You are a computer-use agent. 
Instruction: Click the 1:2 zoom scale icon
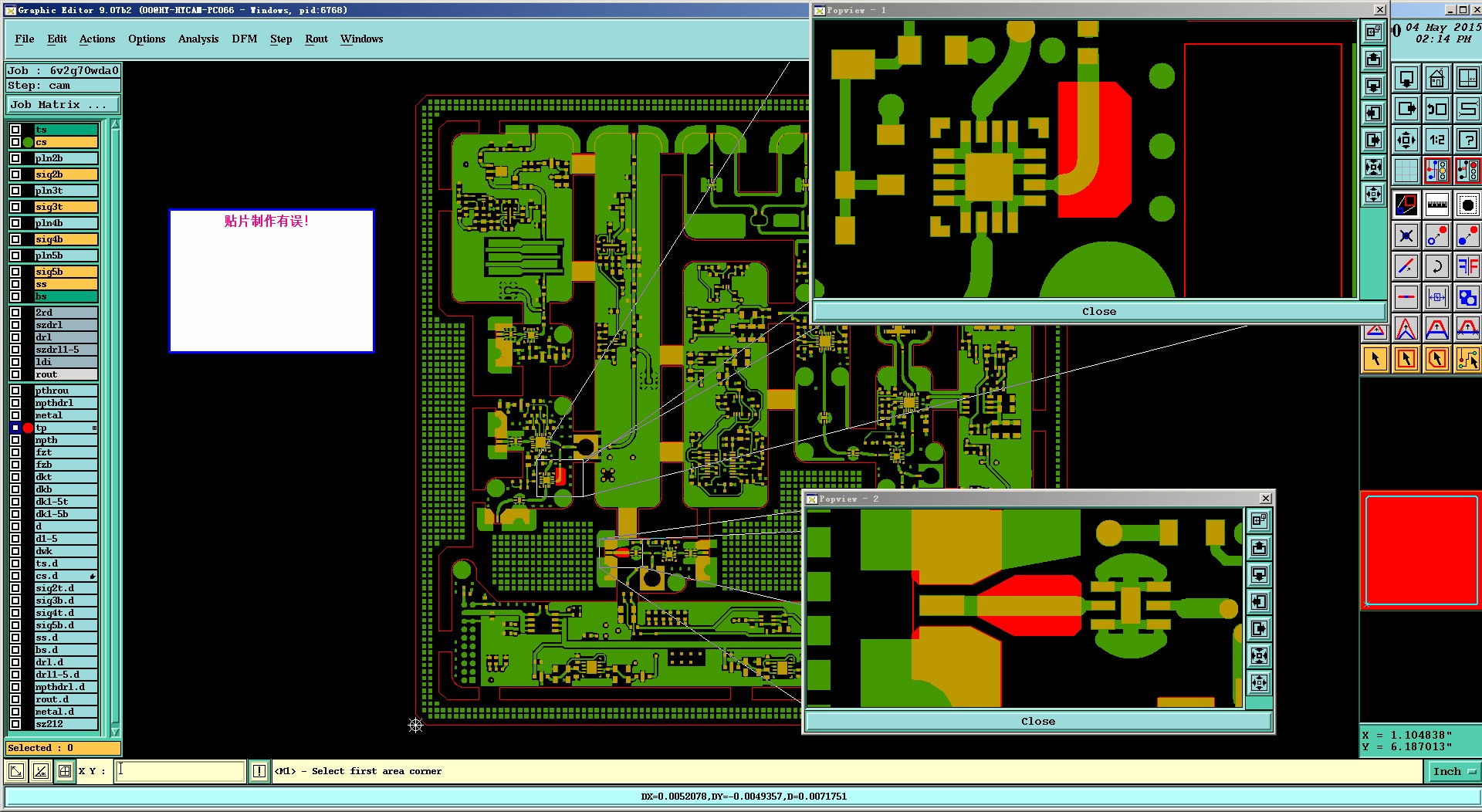pyautogui.click(x=1436, y=140)
